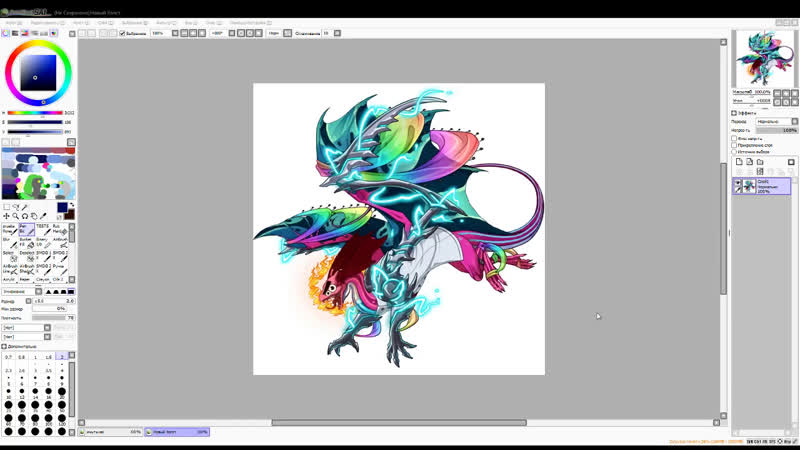
Task: Select the Bucket fill brush
Action: [x=27, y=243]
